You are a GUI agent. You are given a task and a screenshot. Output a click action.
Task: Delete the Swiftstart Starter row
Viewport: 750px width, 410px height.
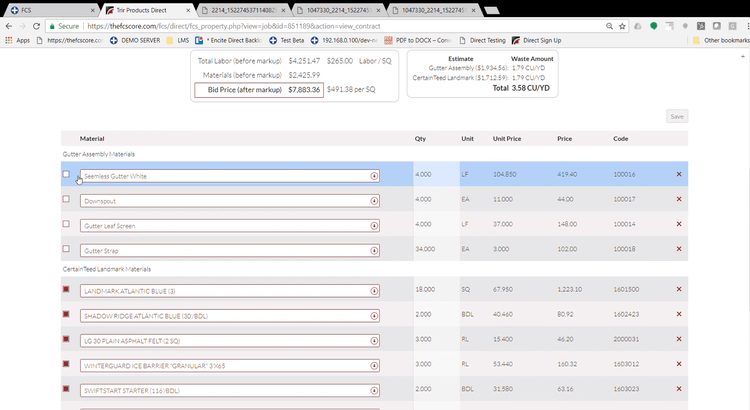(x=679, y=389)
